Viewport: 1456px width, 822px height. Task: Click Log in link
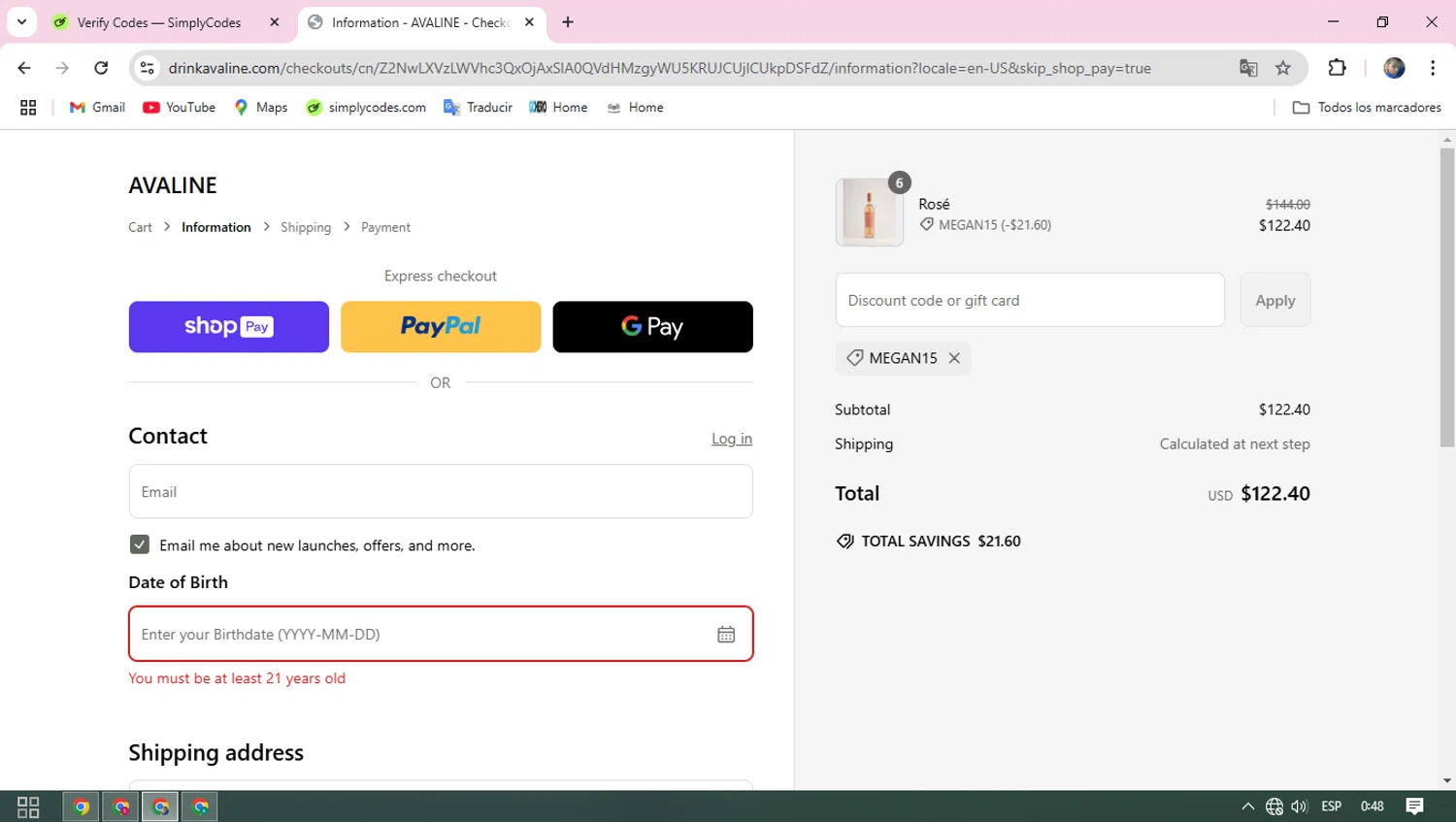click(732, 439)
